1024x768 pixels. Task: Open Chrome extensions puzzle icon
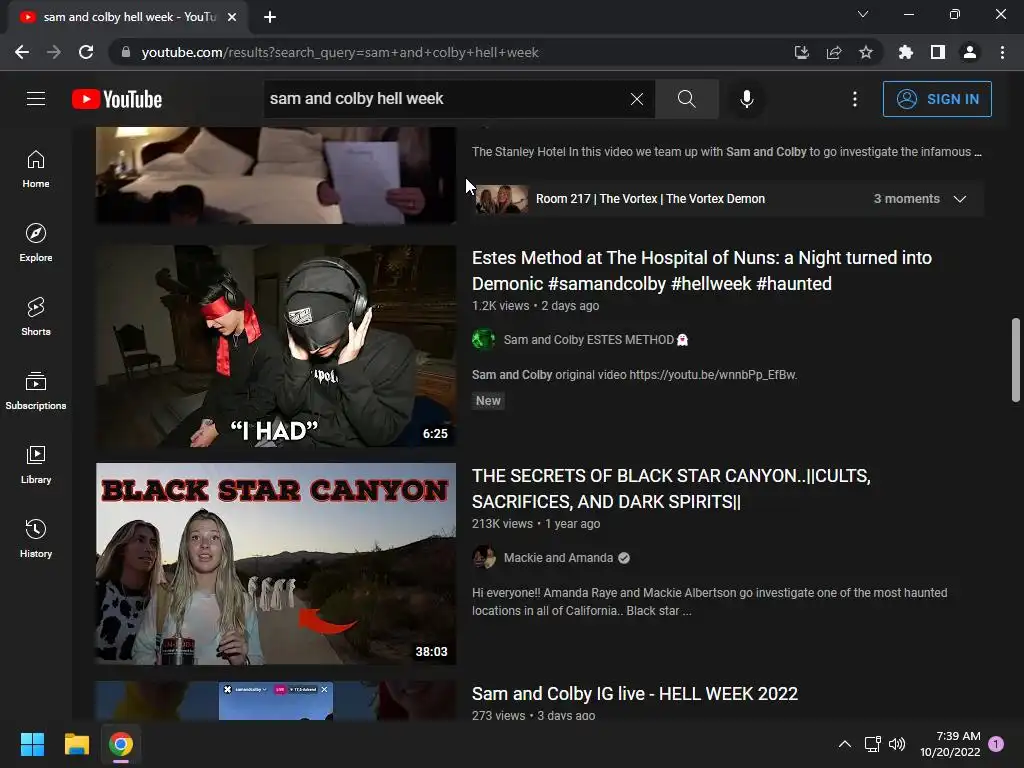[906, 52]
